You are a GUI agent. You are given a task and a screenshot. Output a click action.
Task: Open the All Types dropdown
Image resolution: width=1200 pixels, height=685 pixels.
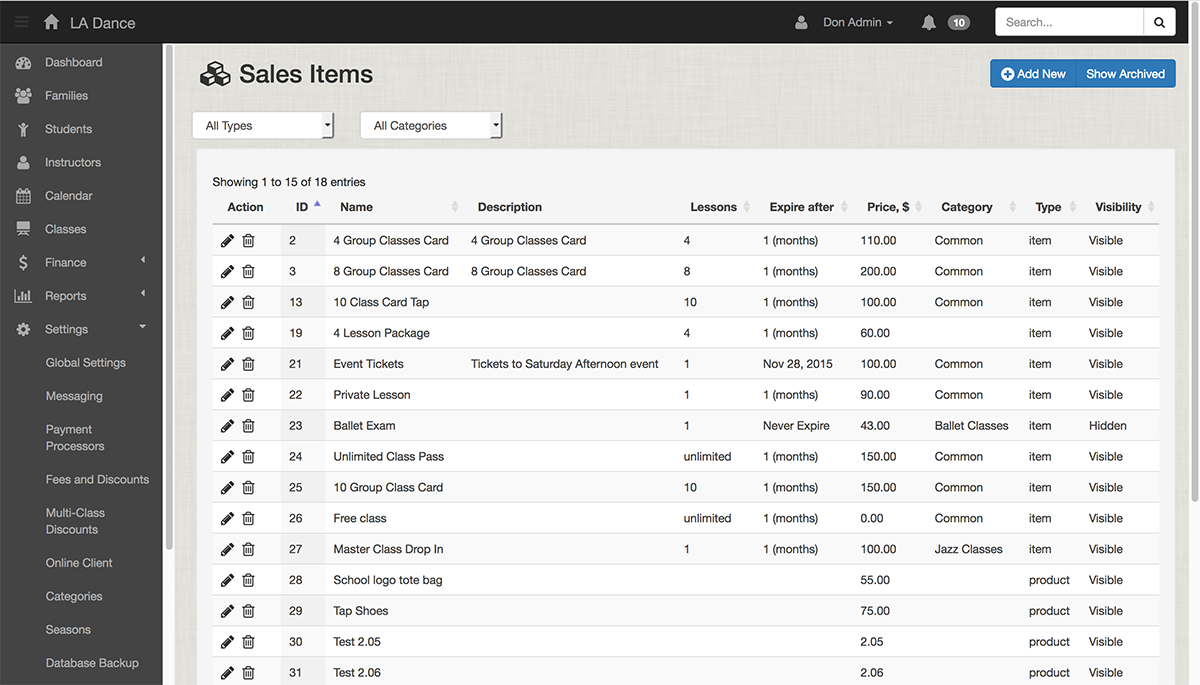262,125
